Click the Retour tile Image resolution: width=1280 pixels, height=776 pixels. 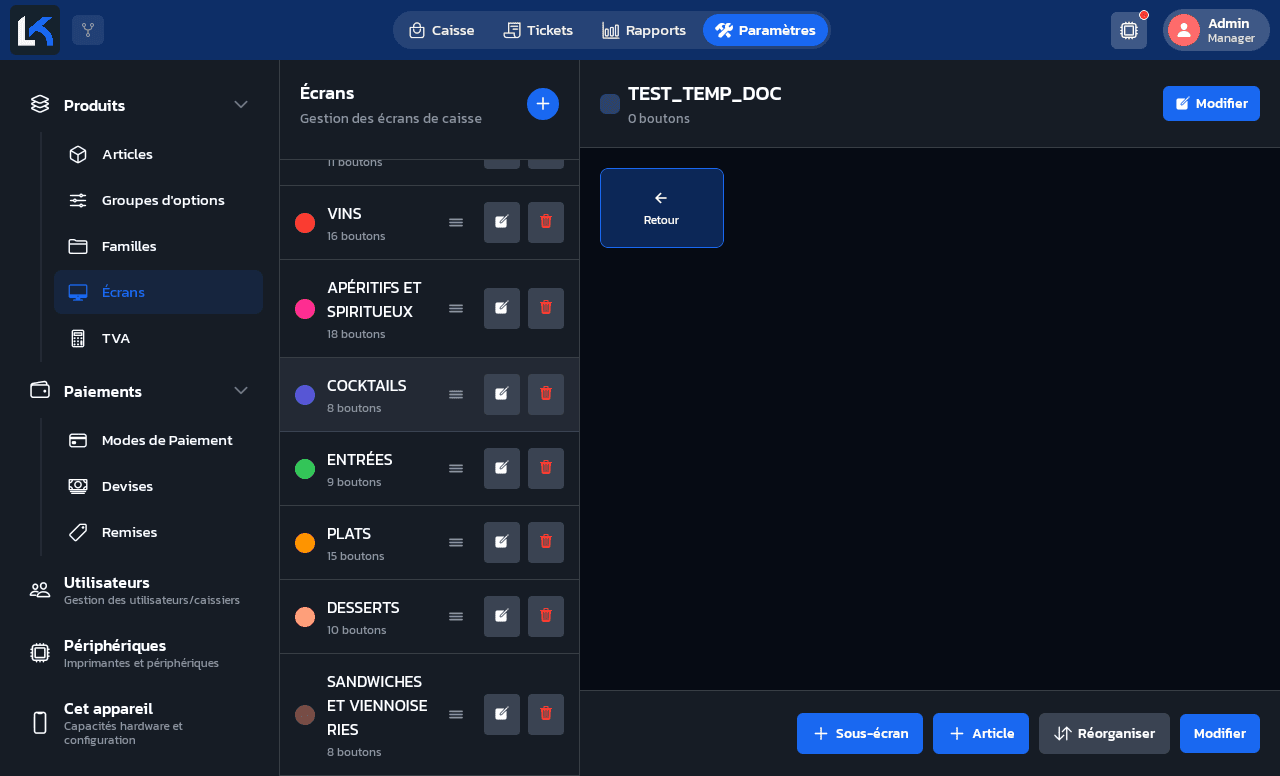[662, 208]
